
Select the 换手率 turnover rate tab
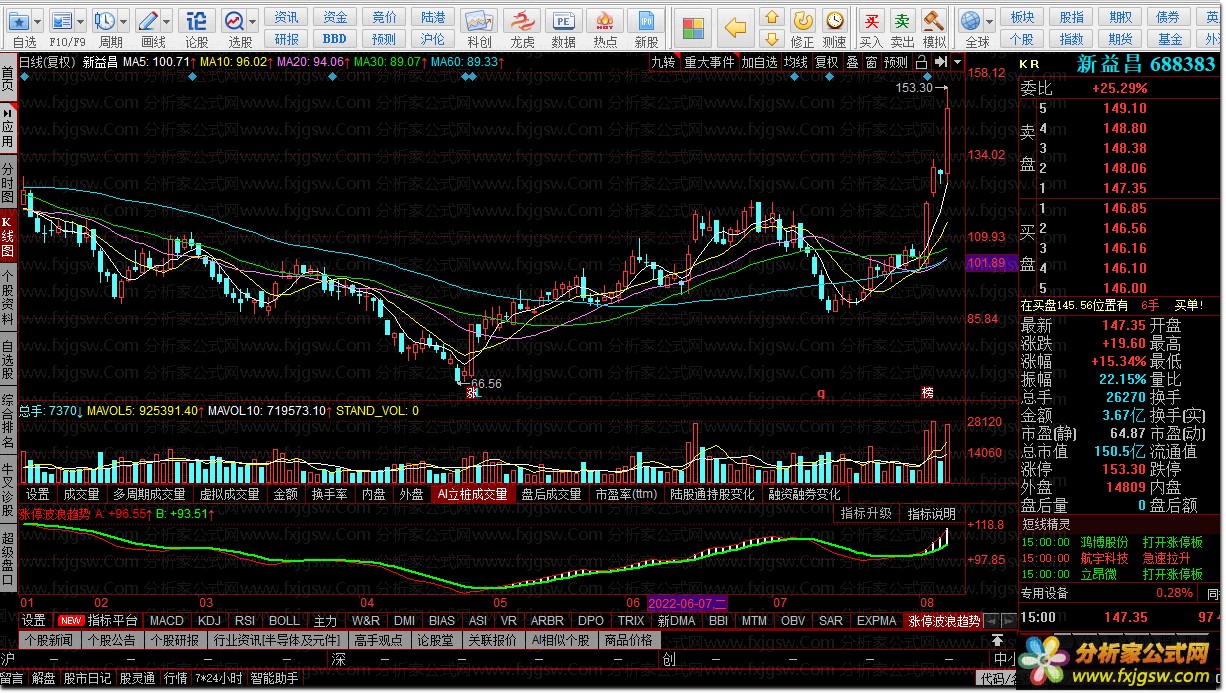pyautogui.click(x=329, y=494)
